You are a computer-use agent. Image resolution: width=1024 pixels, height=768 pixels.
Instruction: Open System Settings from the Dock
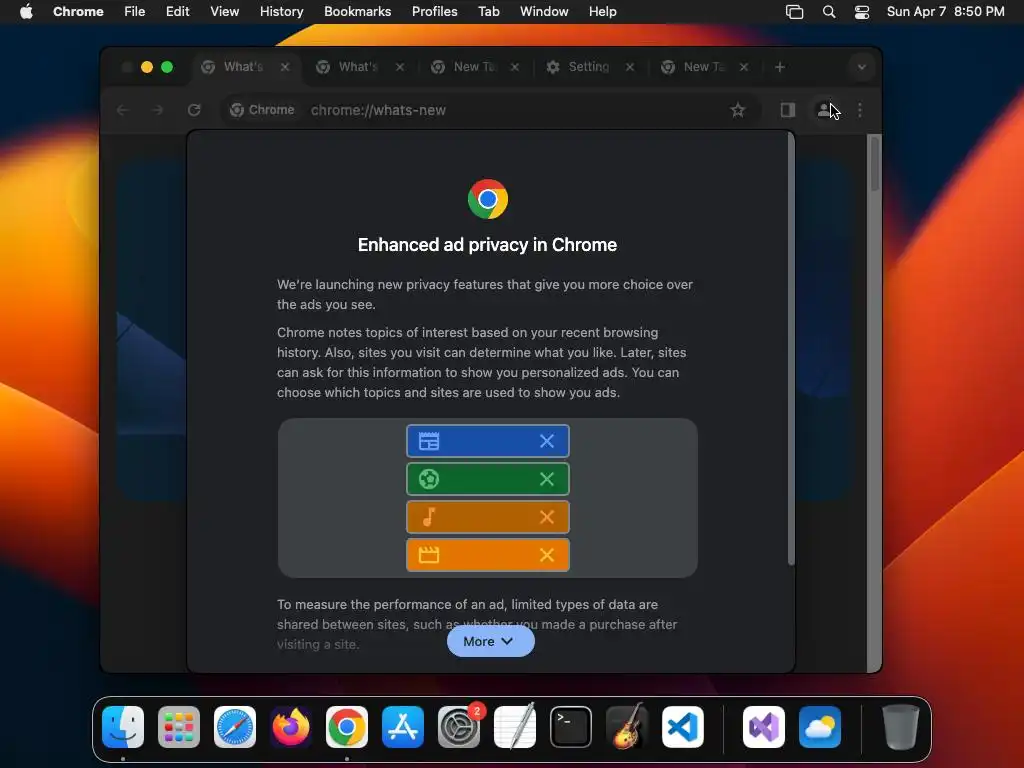[x=458, y=726]
